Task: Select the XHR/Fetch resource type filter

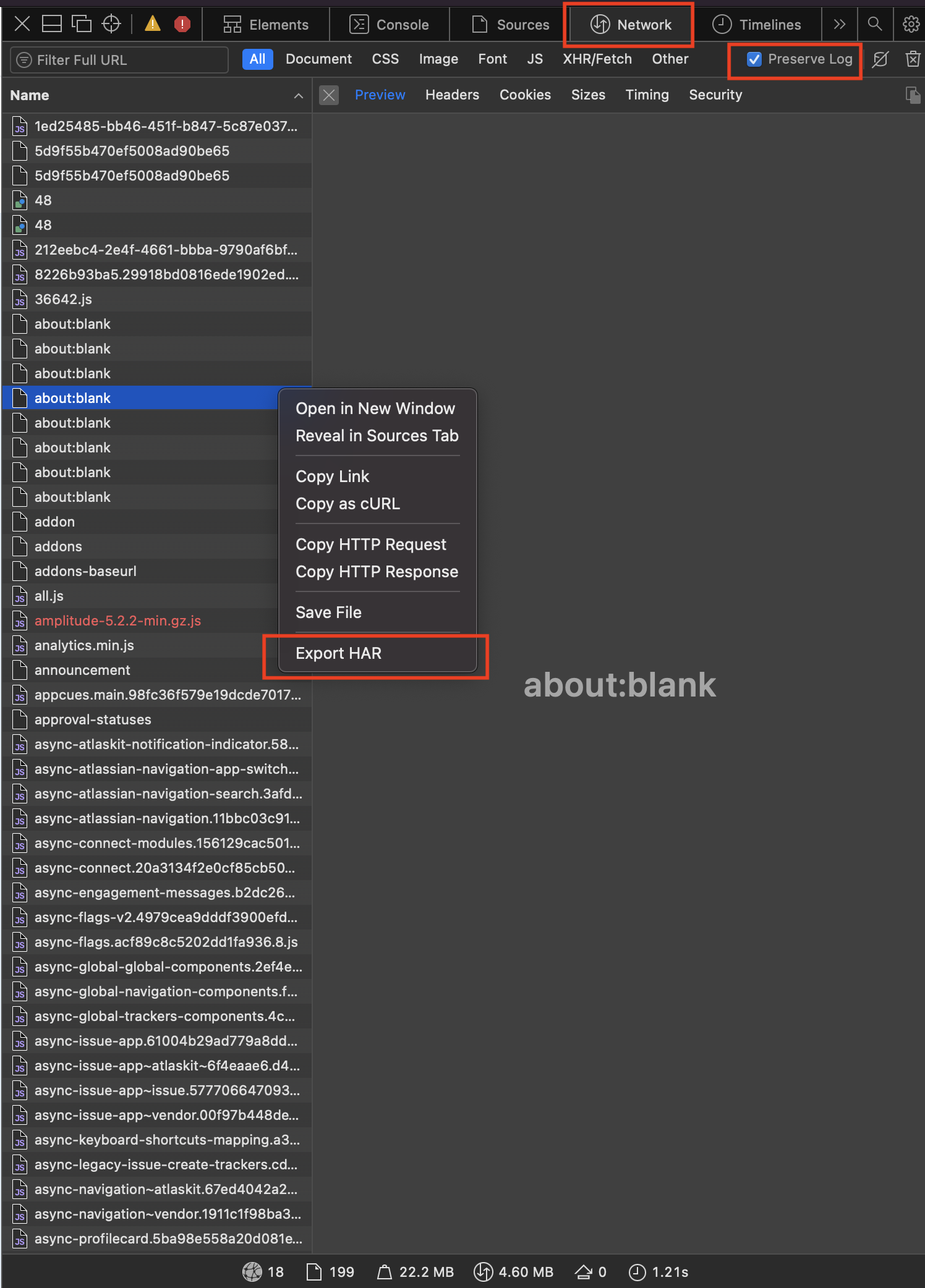Action: [597, 59]
